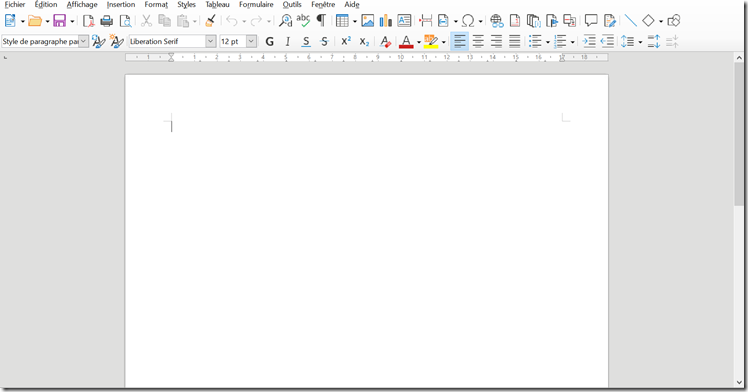
Task: Decrease the paragraph indent
Action: click(x=607, y=41)
